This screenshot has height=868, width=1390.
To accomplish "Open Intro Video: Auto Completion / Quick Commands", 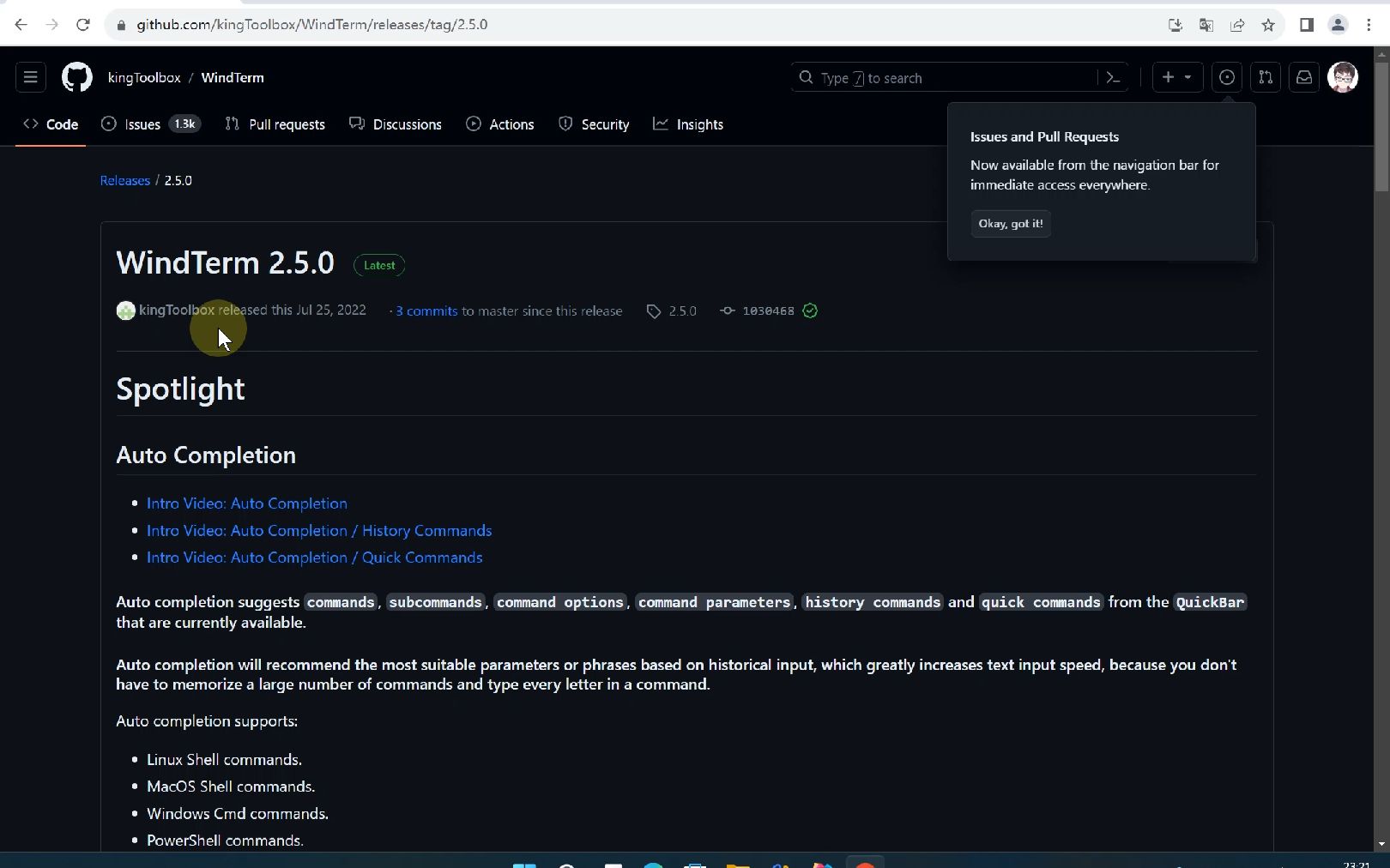I will pyautogui.click(x=315, y=558).
